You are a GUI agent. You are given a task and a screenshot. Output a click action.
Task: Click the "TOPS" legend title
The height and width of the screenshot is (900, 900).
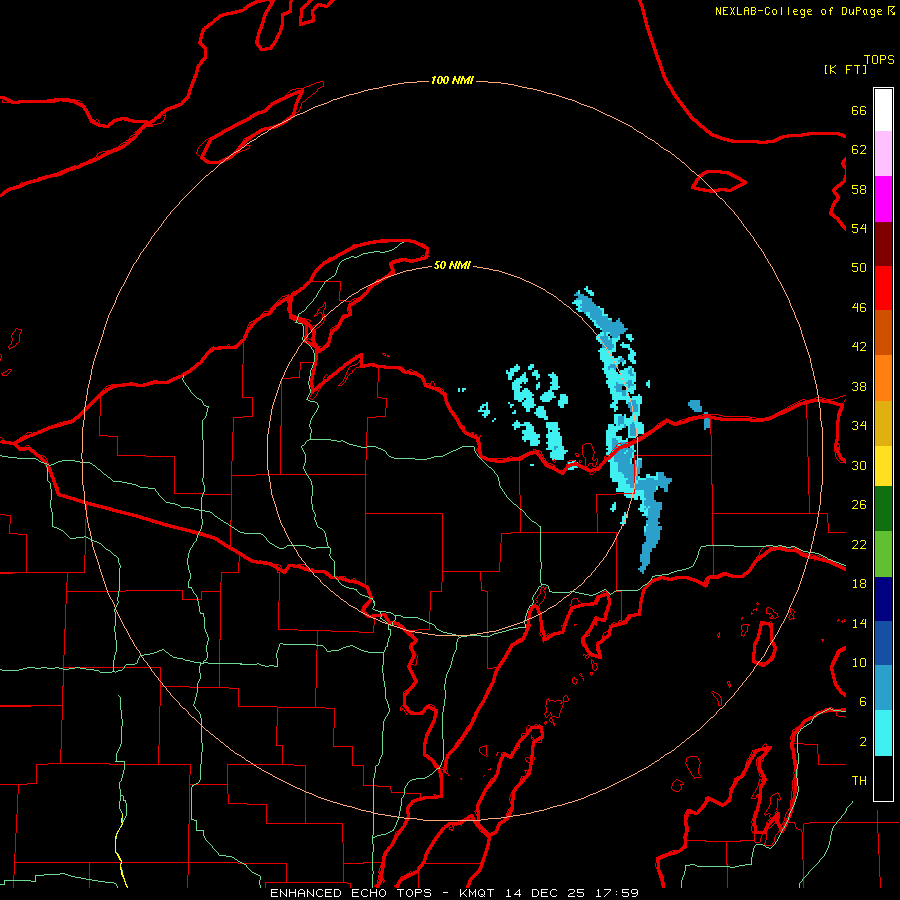(879, 60)
